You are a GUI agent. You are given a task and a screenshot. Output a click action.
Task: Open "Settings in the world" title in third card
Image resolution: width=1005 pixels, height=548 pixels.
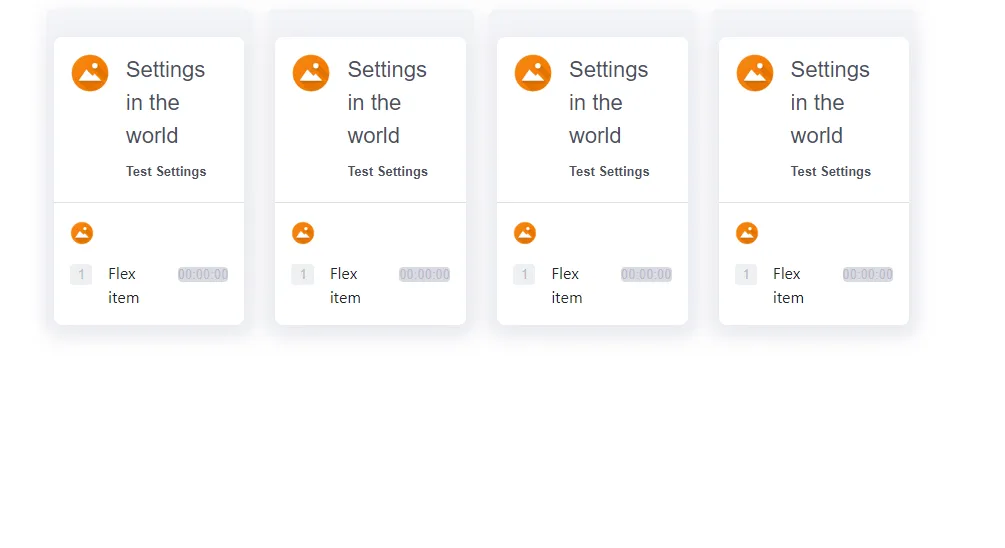click(x=608, y=102)
